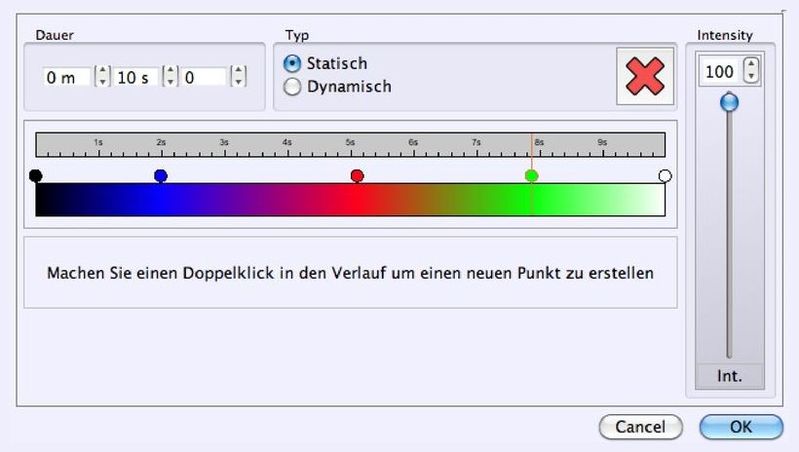Decrease Intensity with stepper down arrow

[751, 76]
